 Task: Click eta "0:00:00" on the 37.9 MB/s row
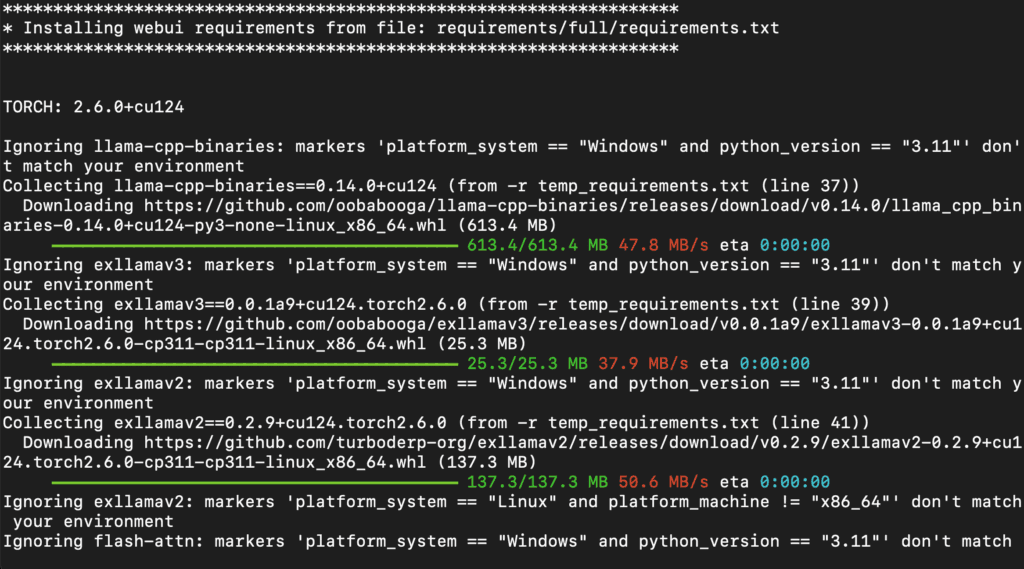coord(774,363)
